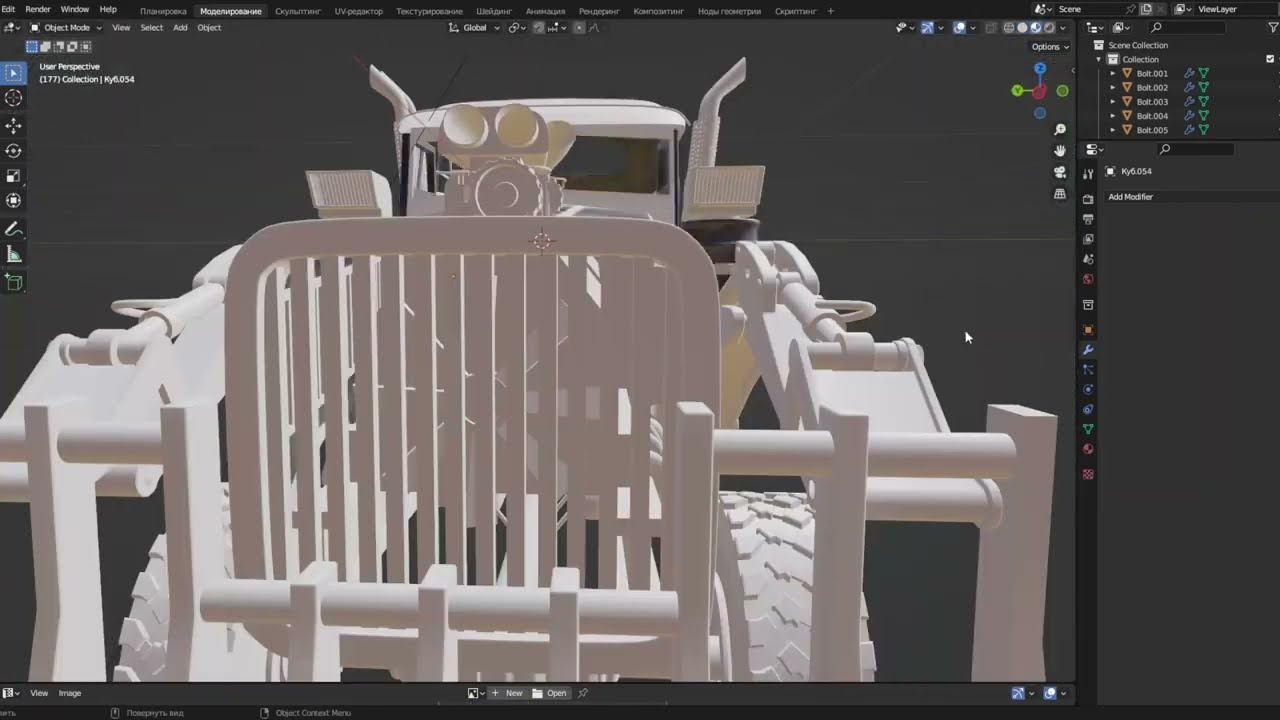The image size is (1280, 720).
Task: Collapse the Collection tree item
Action: click(x=1099, y=59)
